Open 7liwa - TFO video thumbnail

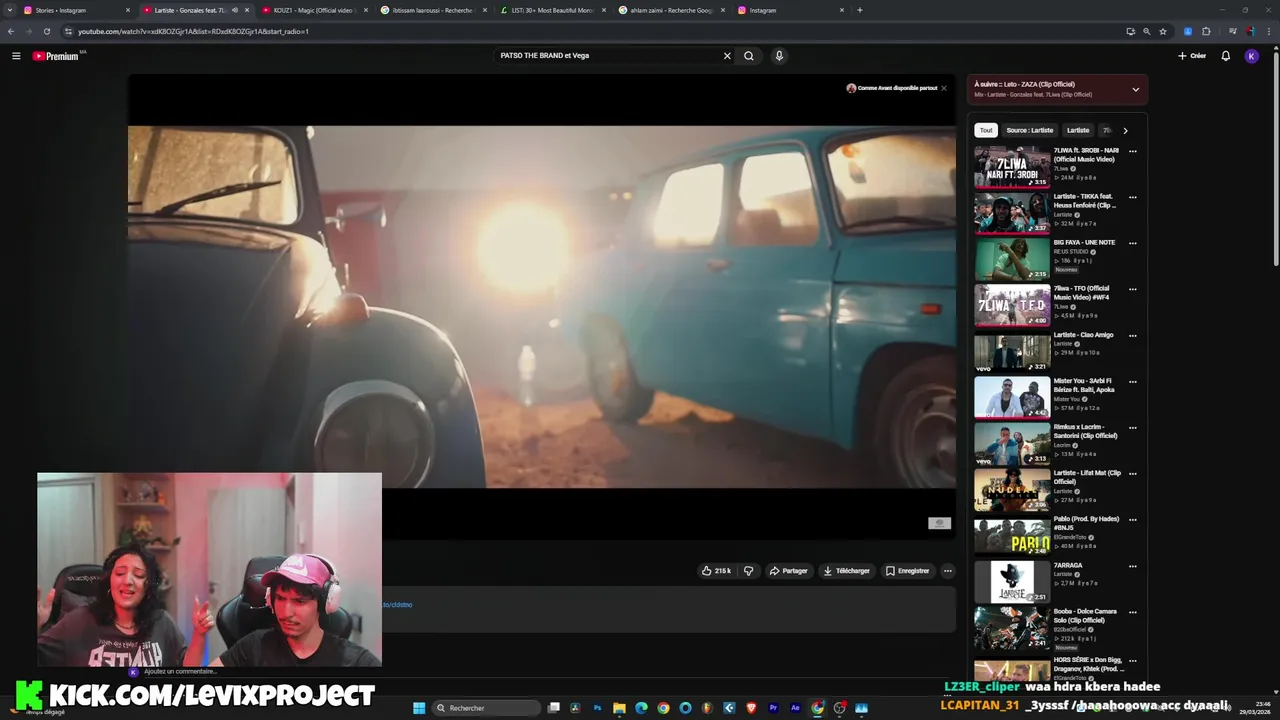pyautogui.click(x=1012, y=306)
